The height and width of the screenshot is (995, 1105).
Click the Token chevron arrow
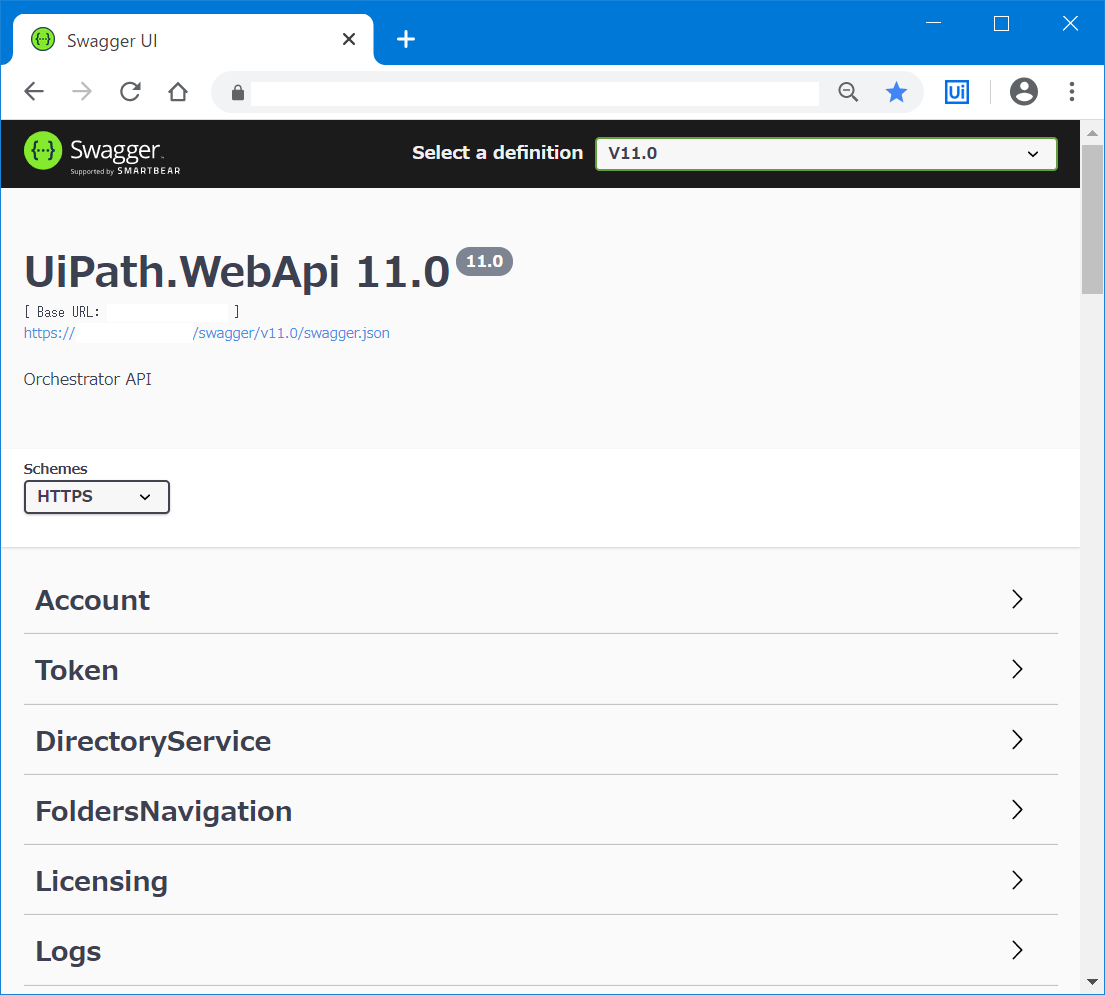click(1017, 669)
